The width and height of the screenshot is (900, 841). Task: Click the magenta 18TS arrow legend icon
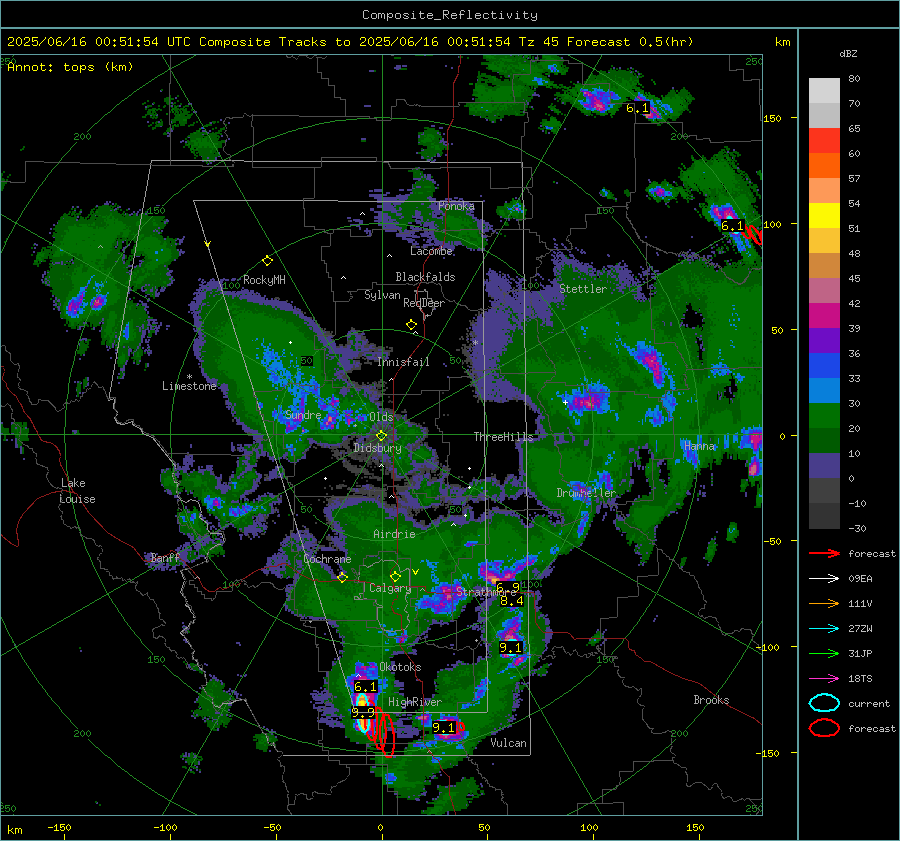tap(824, 679)
